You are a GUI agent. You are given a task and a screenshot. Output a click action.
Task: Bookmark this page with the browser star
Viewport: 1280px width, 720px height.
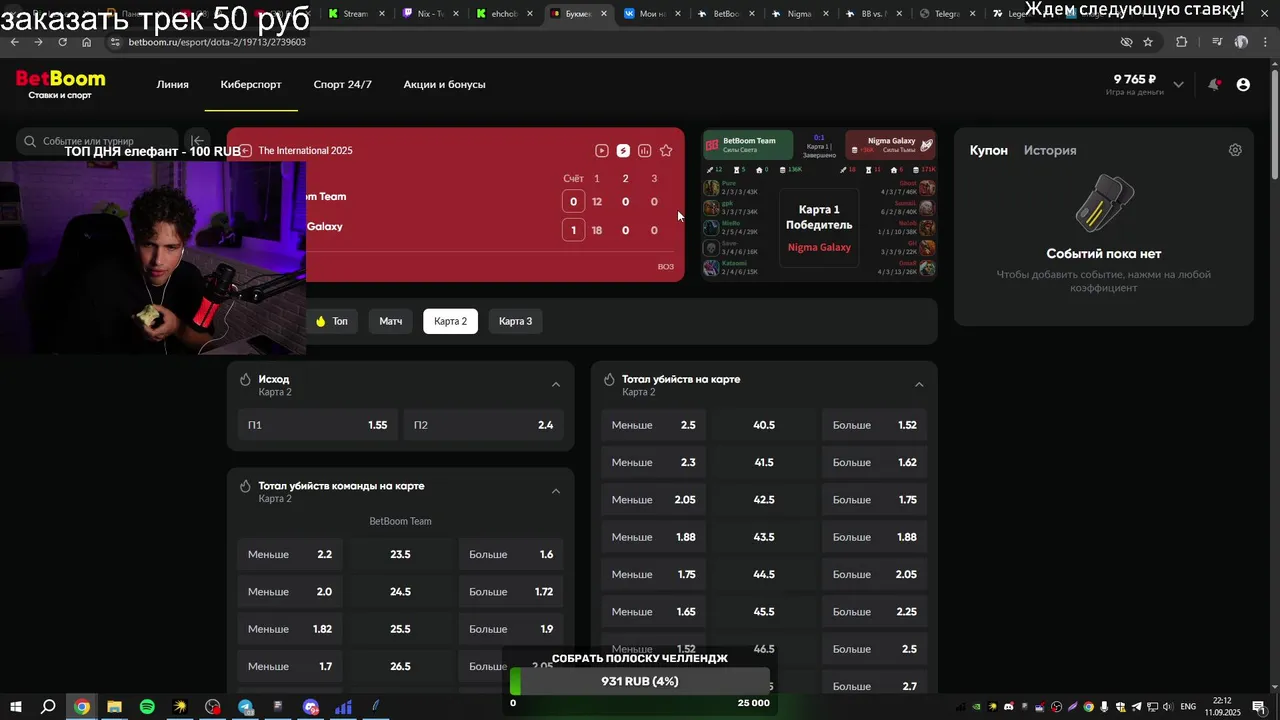click(x=1148, y=42)
